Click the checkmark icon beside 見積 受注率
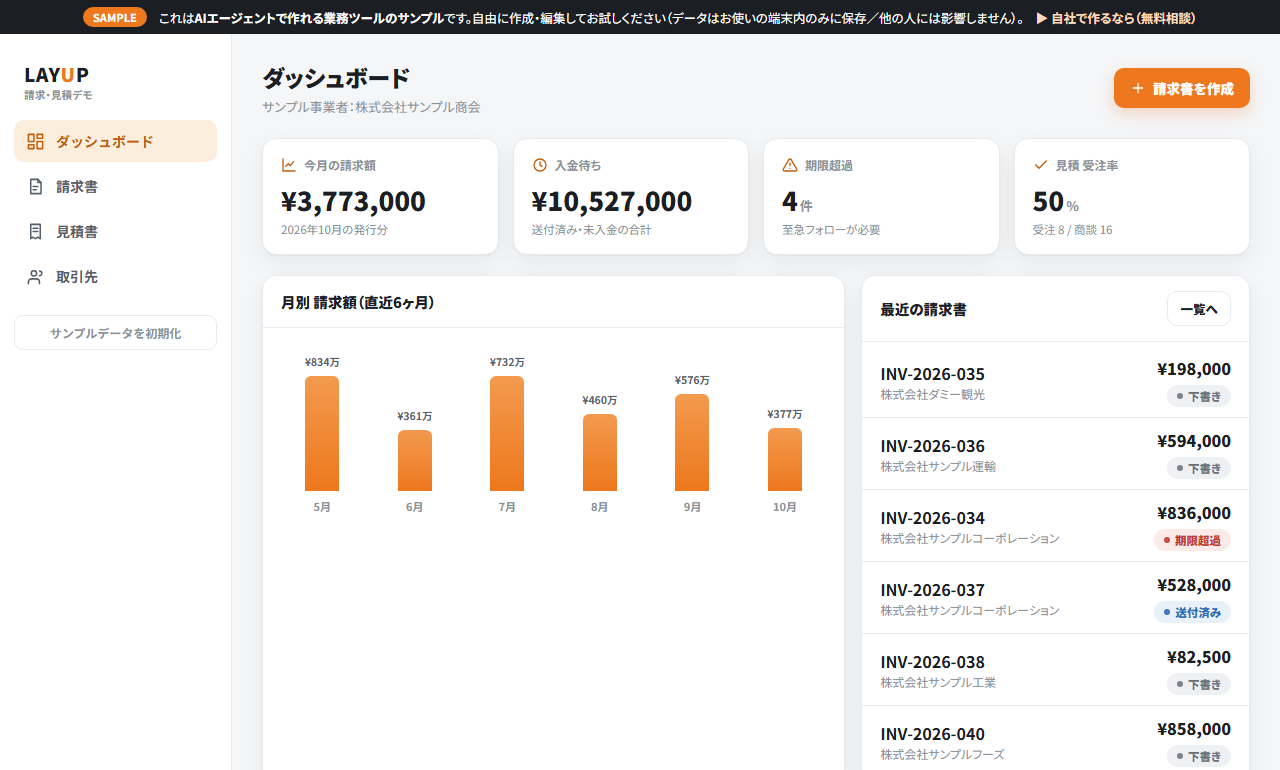 pyautogui.click(x=1040, y=165)
